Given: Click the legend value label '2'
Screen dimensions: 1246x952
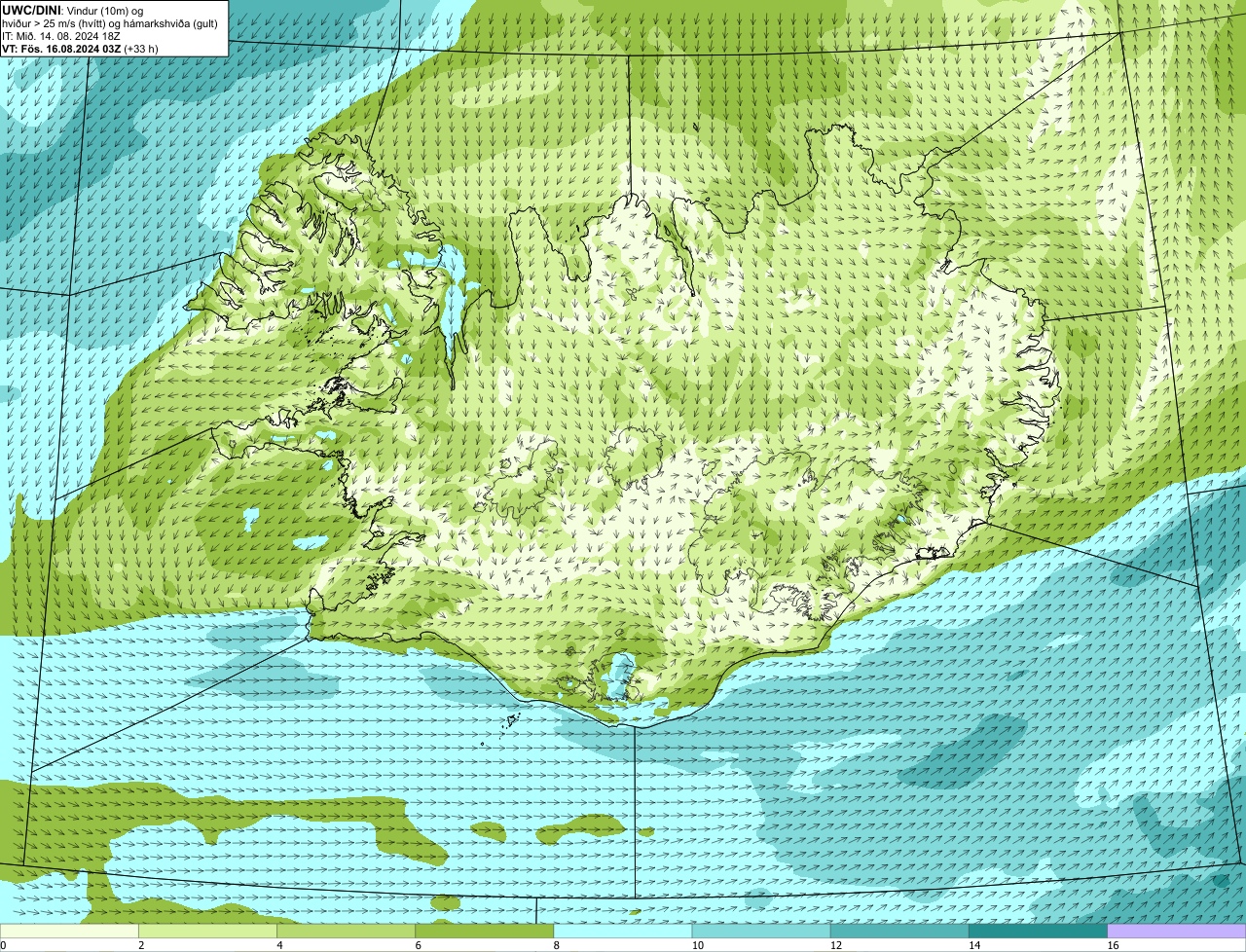Looking at the screenshot, I should [x=141, y=945].
